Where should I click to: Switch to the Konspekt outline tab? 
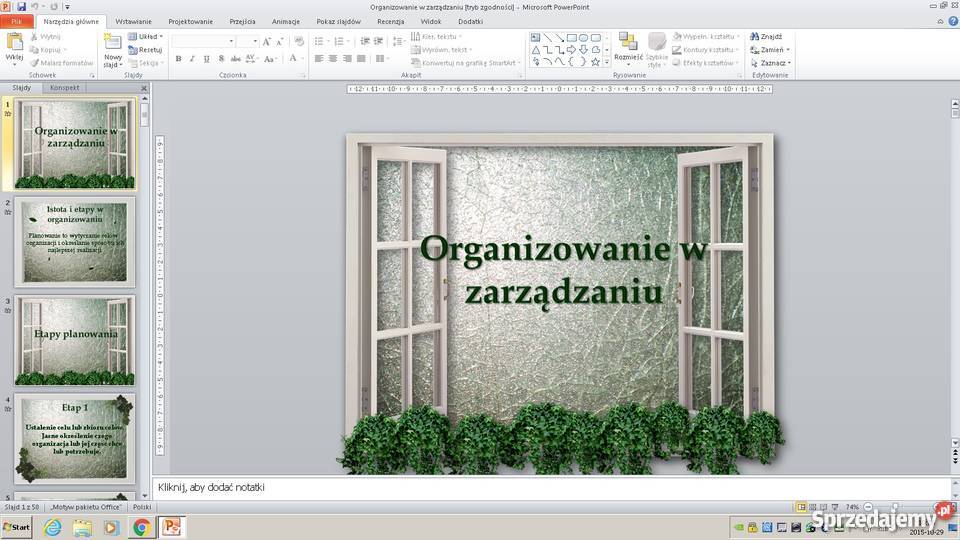65,87
